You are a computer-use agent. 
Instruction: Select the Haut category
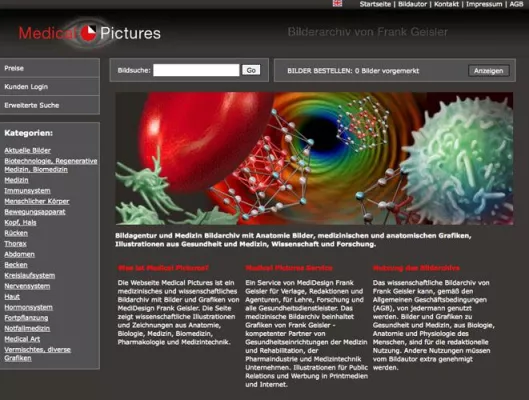coord(12,297)
